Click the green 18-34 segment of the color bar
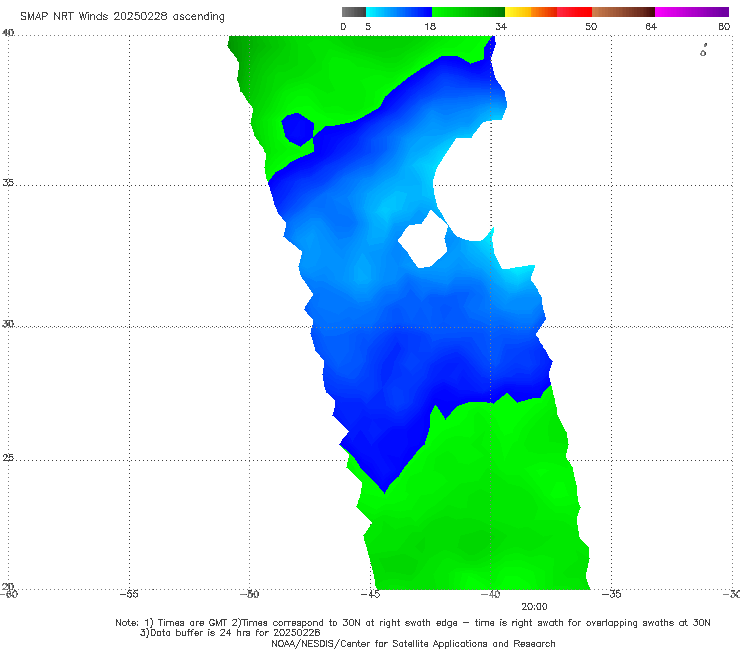 tap(468, 12)
